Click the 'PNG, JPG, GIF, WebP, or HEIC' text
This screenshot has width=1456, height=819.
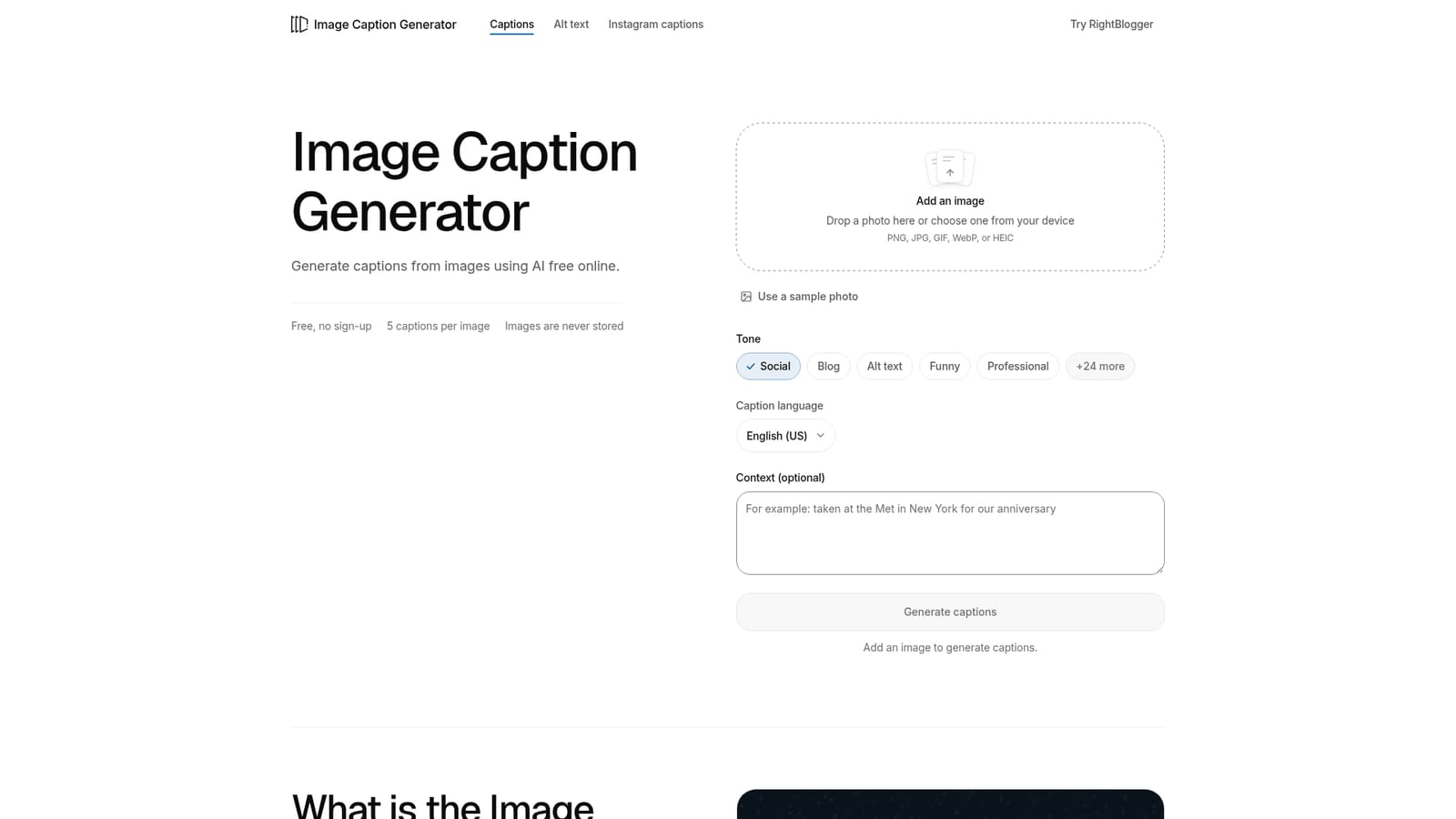point(950,238)
